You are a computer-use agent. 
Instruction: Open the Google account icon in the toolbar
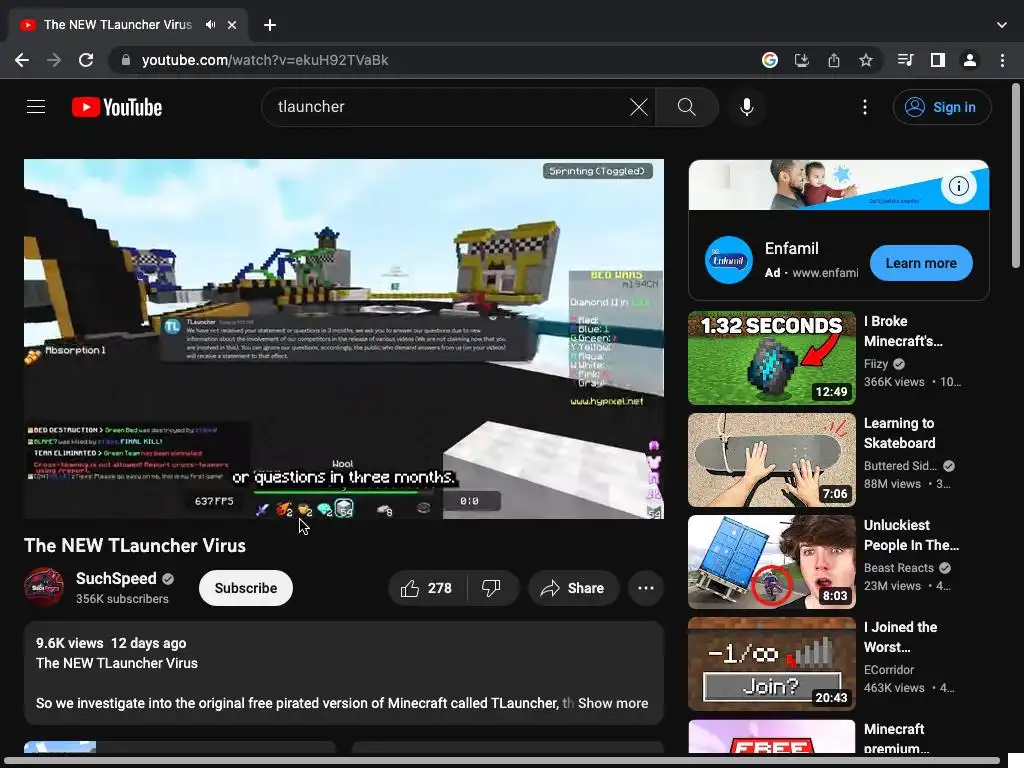click(x=770, y=60)
